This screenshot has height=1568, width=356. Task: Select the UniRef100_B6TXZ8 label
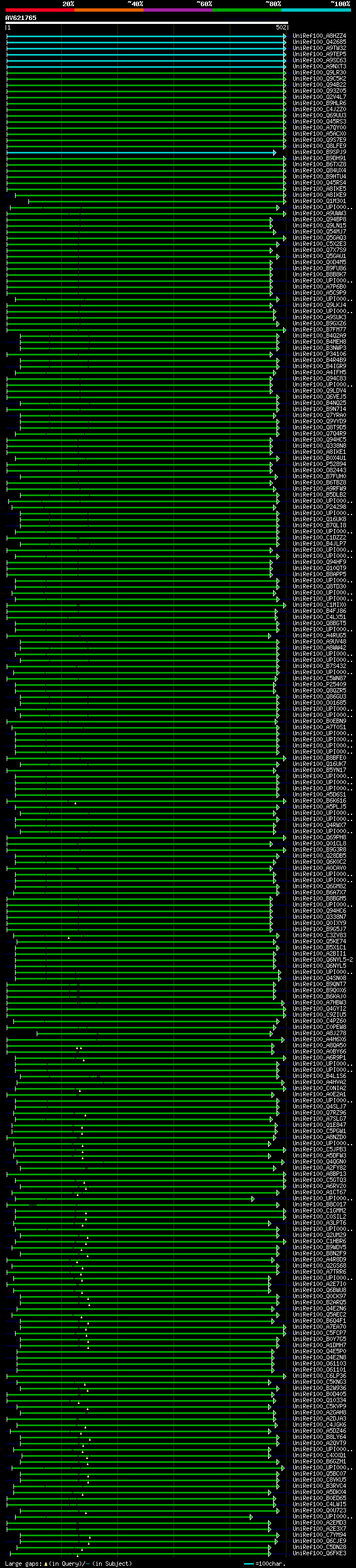point(319,164)
